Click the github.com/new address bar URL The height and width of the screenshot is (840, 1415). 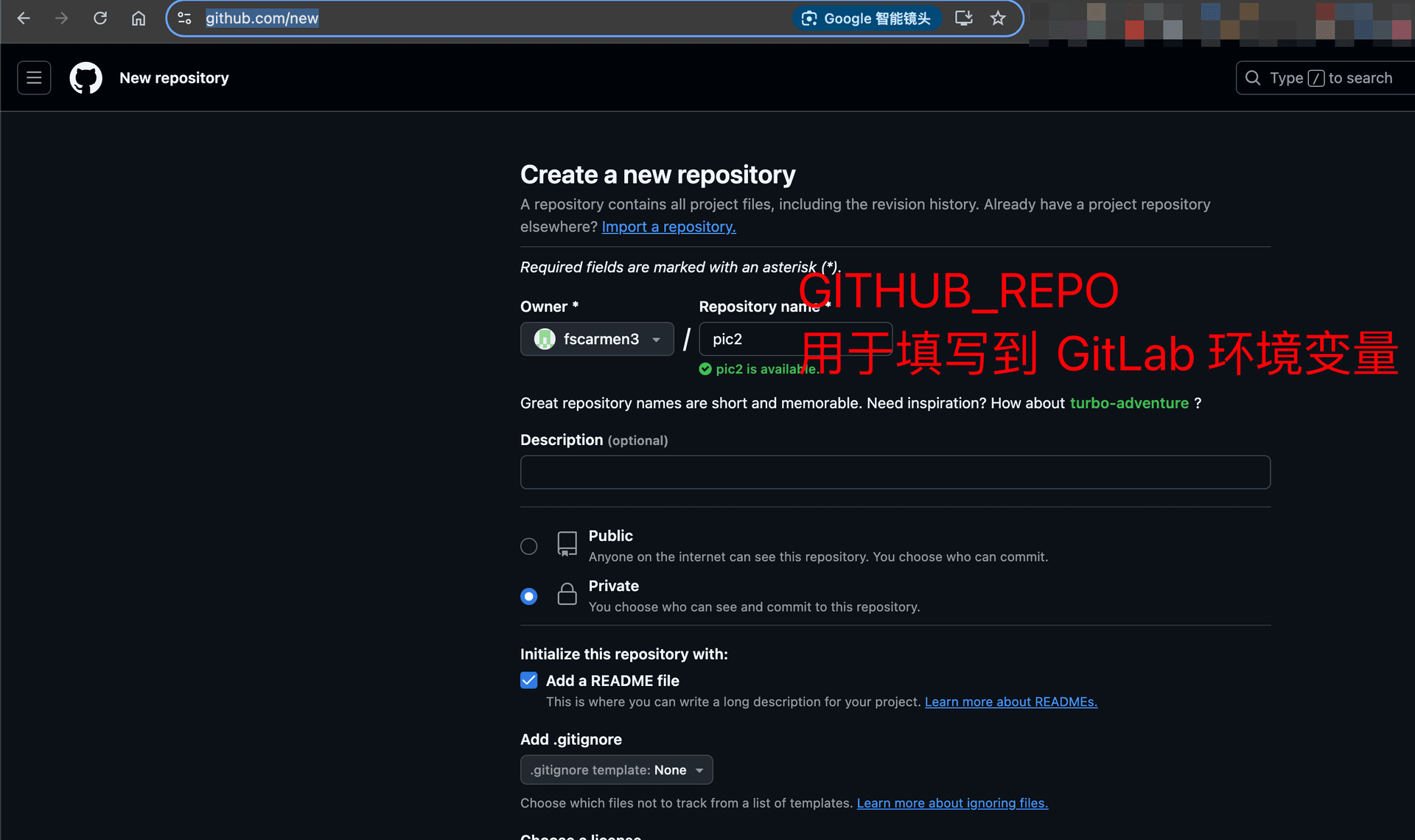coord(262,18)
